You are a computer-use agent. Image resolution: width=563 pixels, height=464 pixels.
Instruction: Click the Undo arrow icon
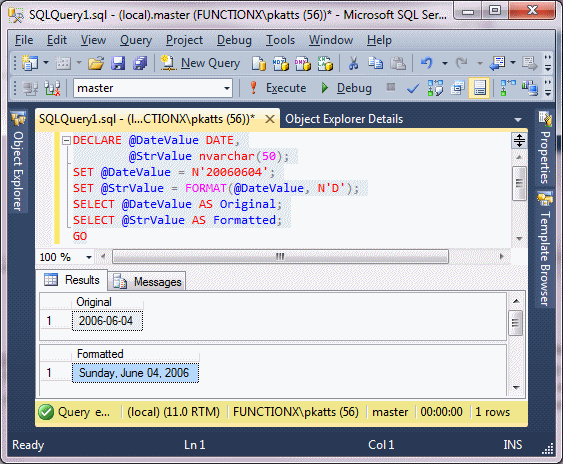click(x=426, y=63)
